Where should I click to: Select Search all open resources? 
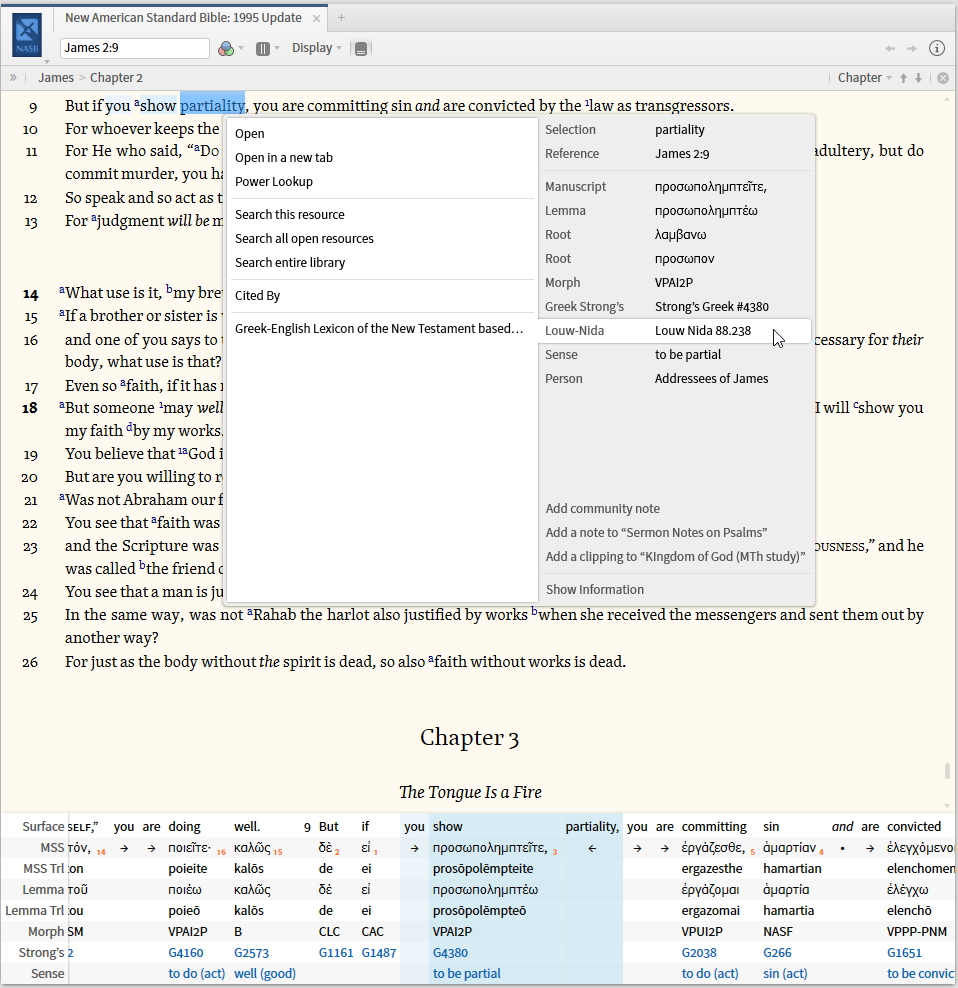[x=304, y=238]
